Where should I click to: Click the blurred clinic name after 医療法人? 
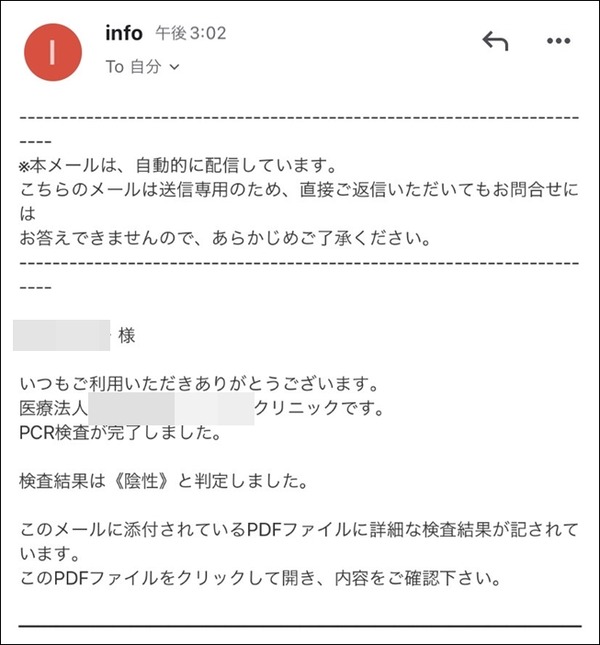(171, 408)
